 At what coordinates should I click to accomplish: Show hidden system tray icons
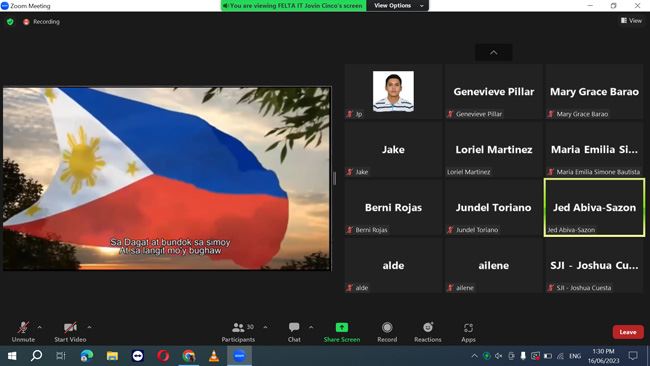click(475, 356)
